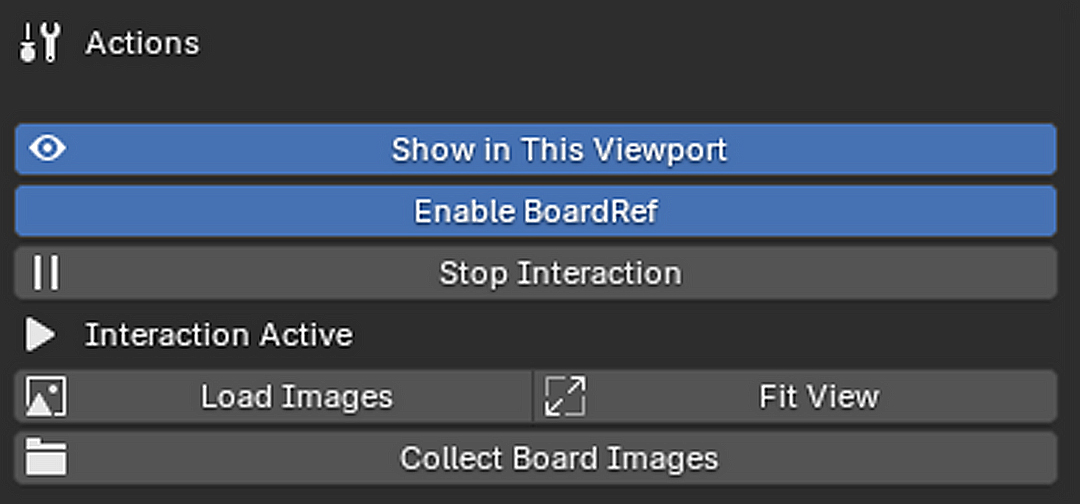Click the 'Enable BoardRef' text label
1080x504 pixels.
click(x=536, y=211)
